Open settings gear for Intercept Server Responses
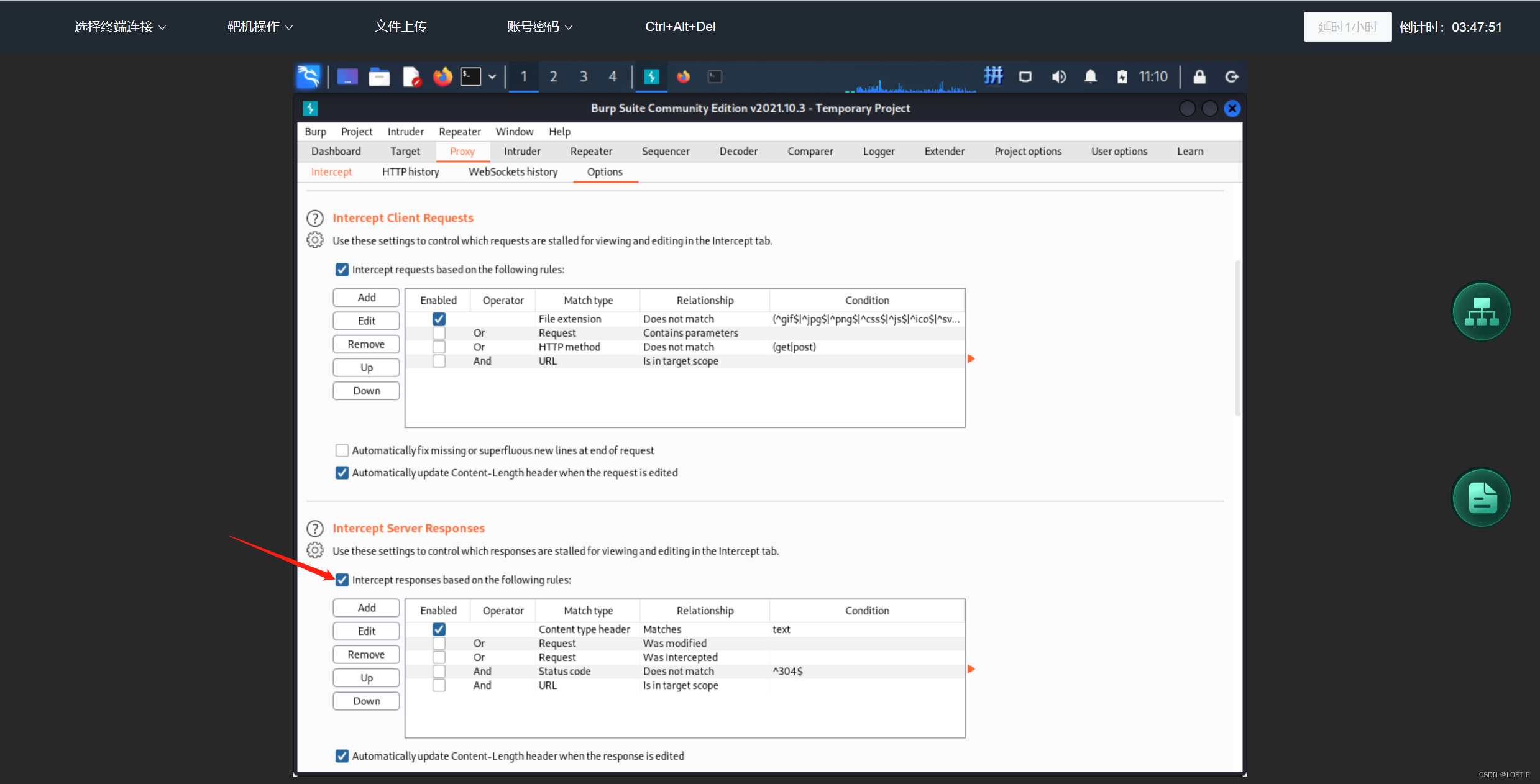This screenshot has width=1540, height=784. click(x=315, y=550)
